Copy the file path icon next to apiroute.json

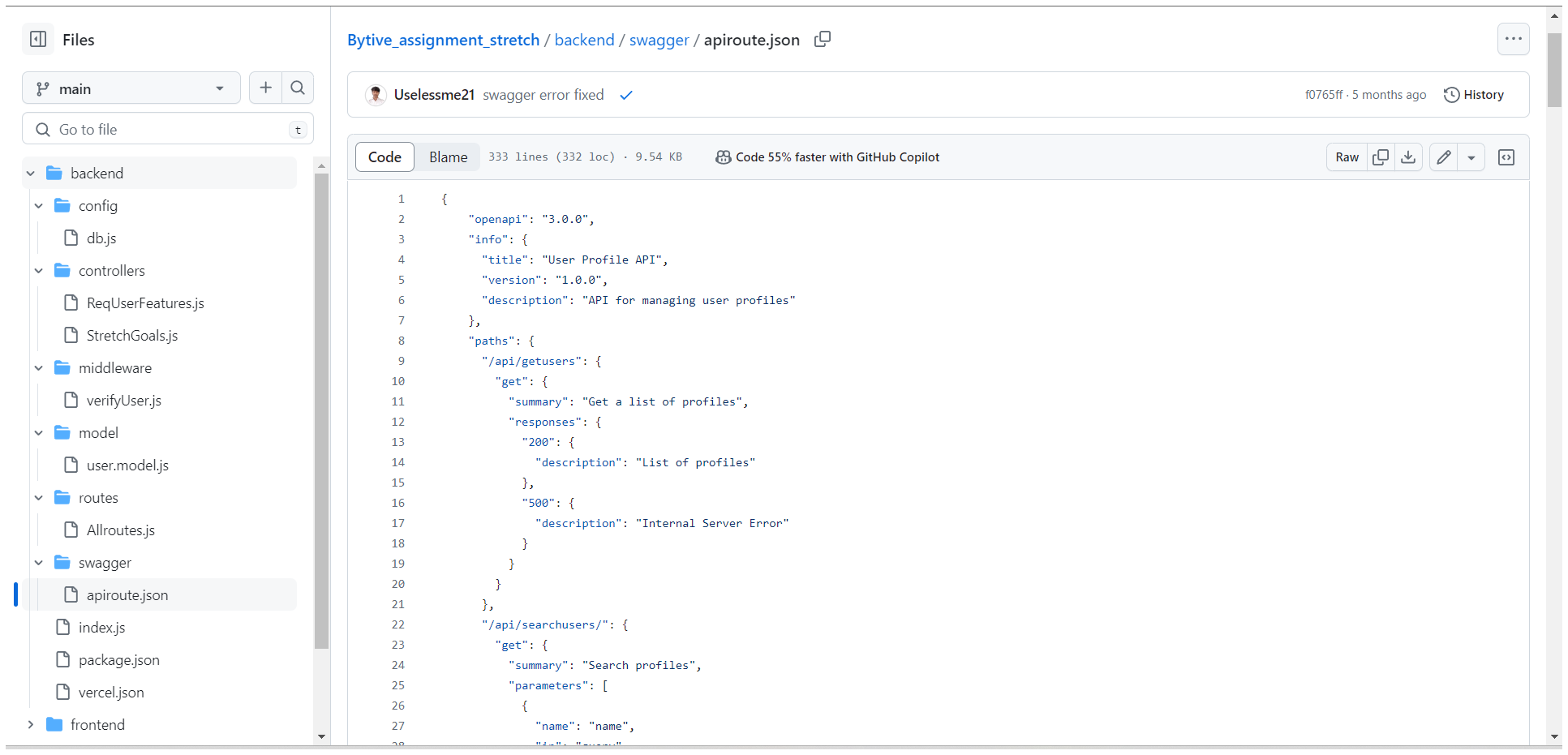click(823, 39)
